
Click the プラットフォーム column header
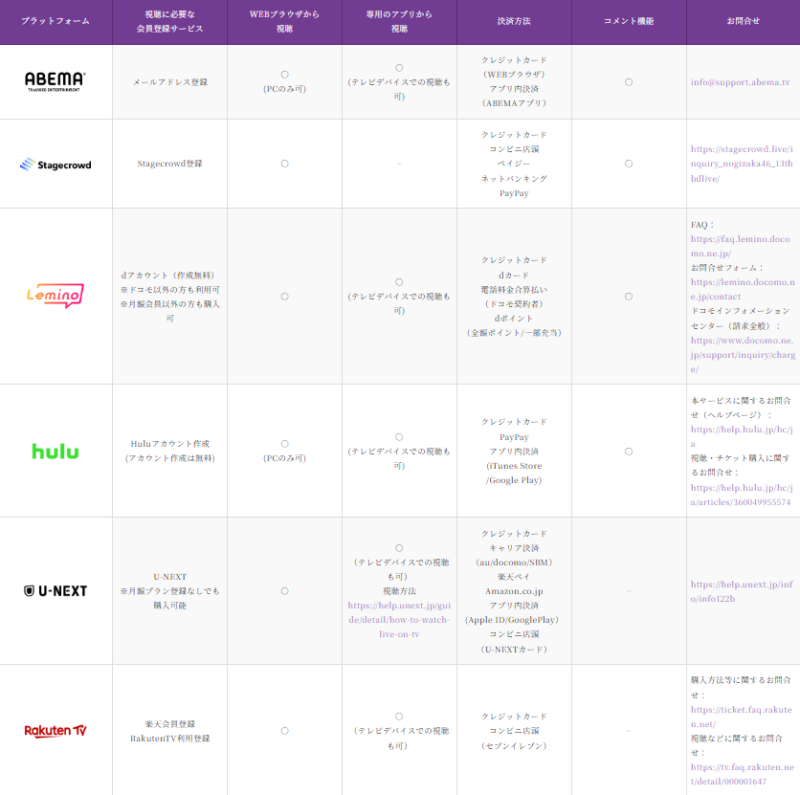click(x=56, y=21)
